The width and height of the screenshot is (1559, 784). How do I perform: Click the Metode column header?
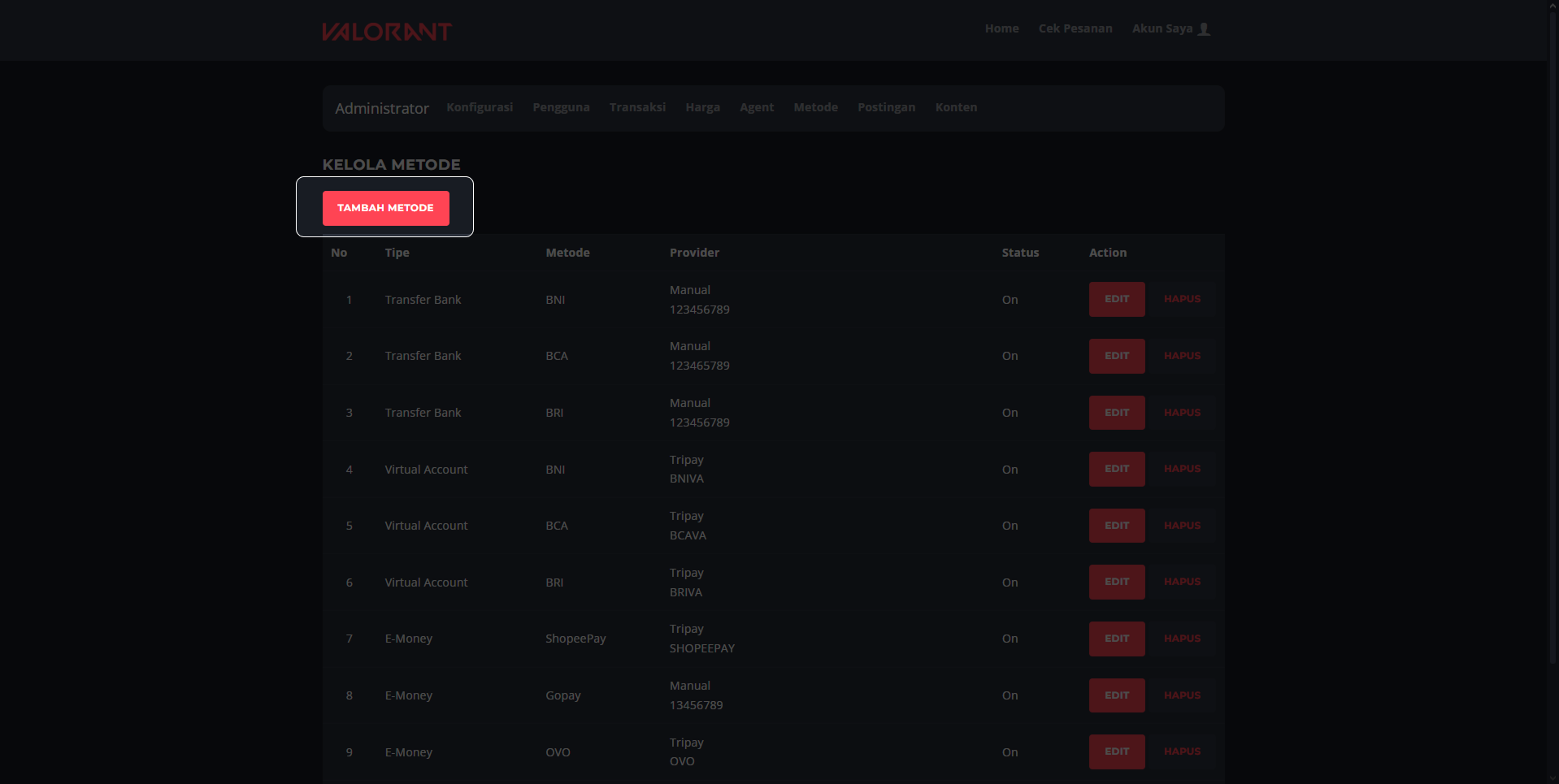point(567,253)
